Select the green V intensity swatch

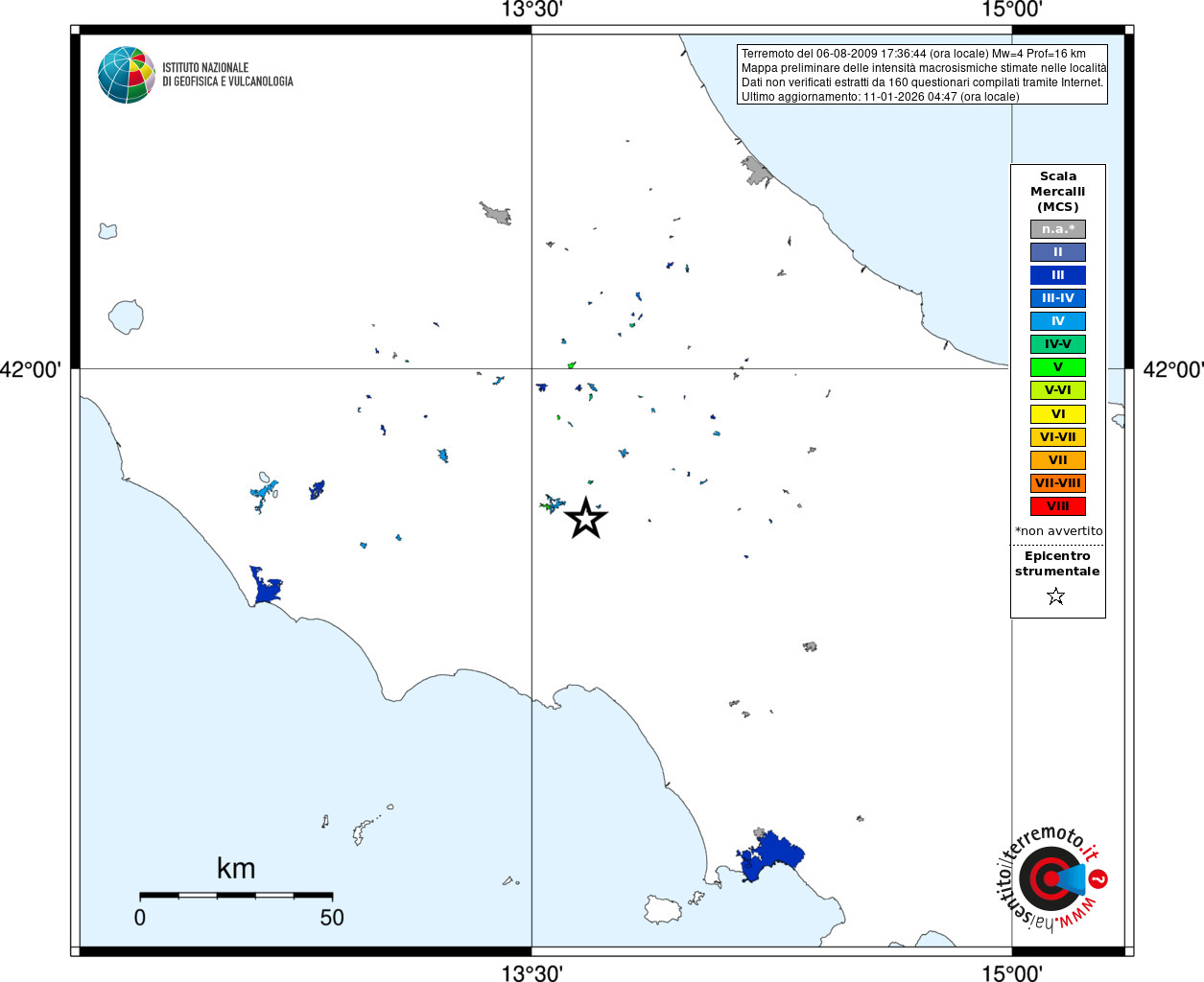[x=1058, y=367]
